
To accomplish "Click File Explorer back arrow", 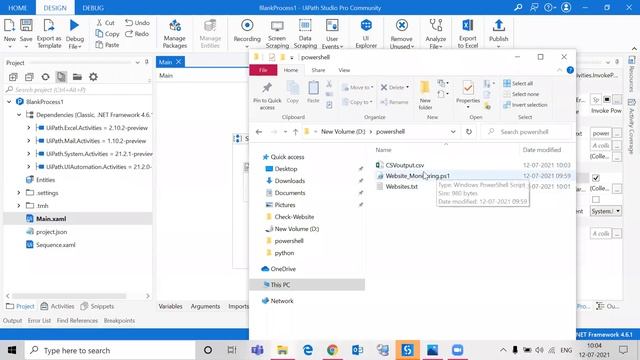I will (259, 132).
